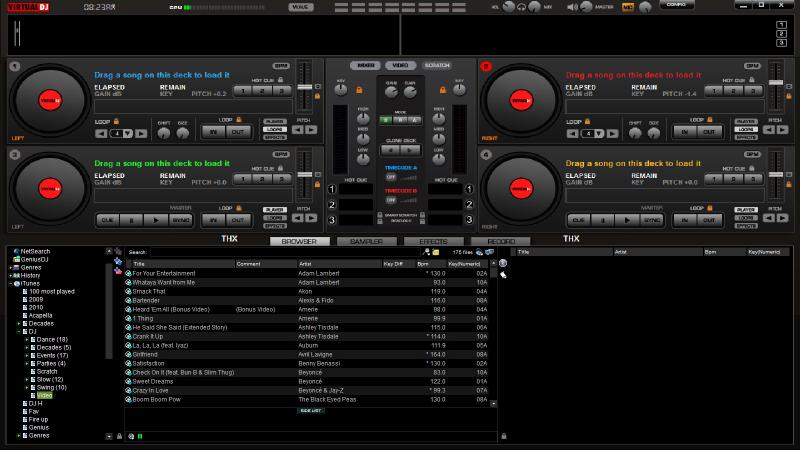The height and width of the screenshot is (450, 800).
Task: Click the BPM button on deck 2
Action: click(751, 66)
